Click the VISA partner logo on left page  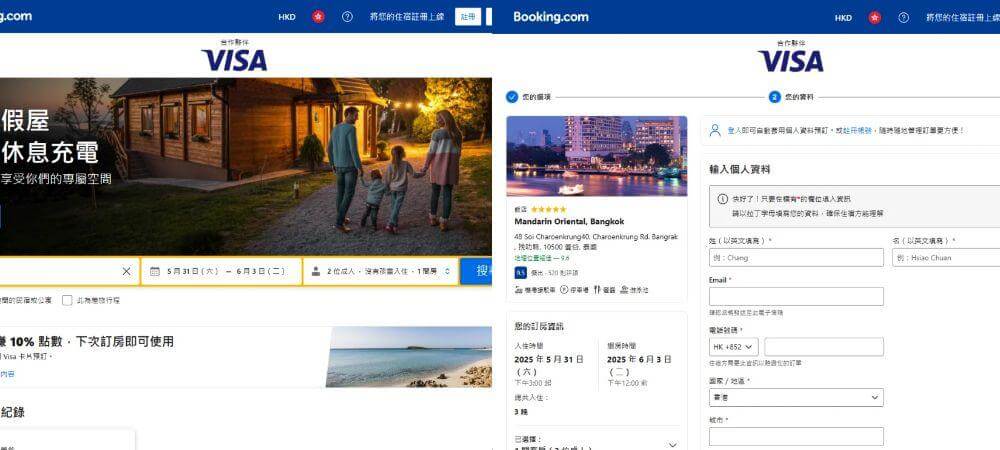click(x=234, y=60)
